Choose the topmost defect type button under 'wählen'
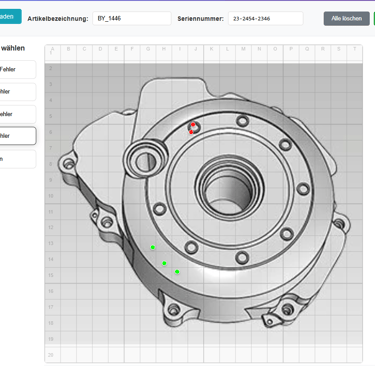Screen dimensions: 375x366 (17, 69)
